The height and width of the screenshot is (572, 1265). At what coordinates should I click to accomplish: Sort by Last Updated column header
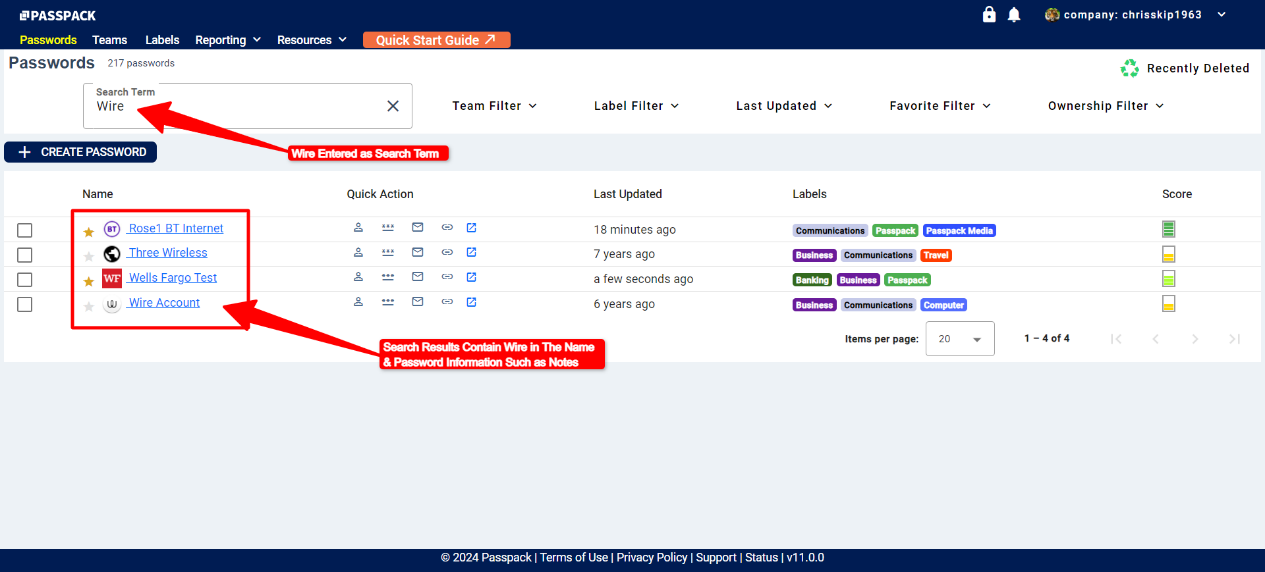click(x=628, y=194)
